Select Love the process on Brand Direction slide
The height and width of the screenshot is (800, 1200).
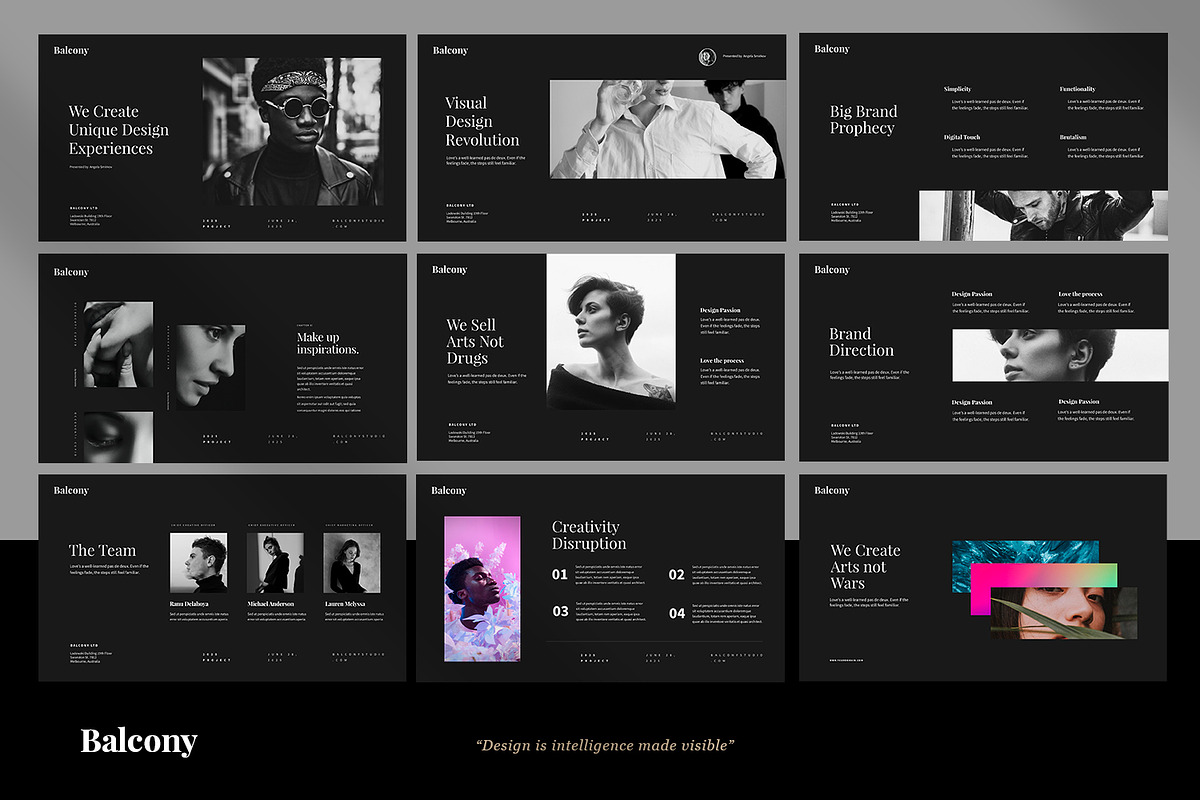[1080, 294]
